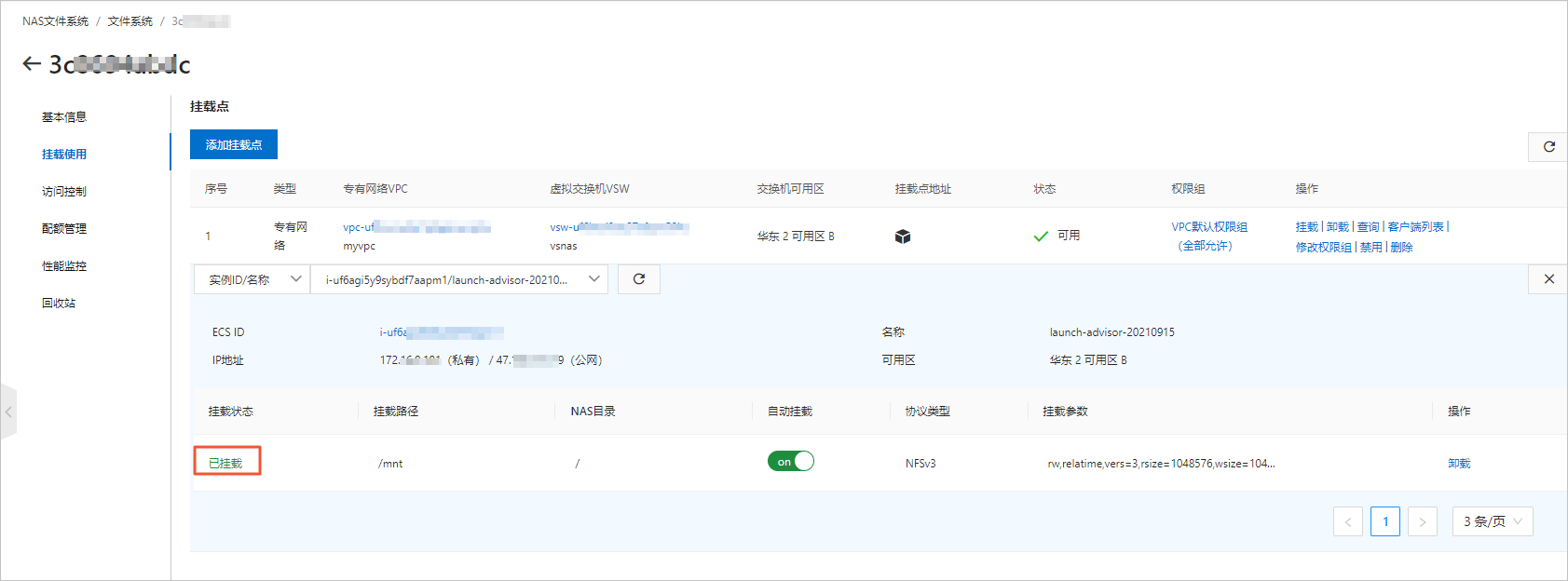Screen dimensions: 1568x581
Task: Click the 修改权限组 link
Action: [1324, 248]
